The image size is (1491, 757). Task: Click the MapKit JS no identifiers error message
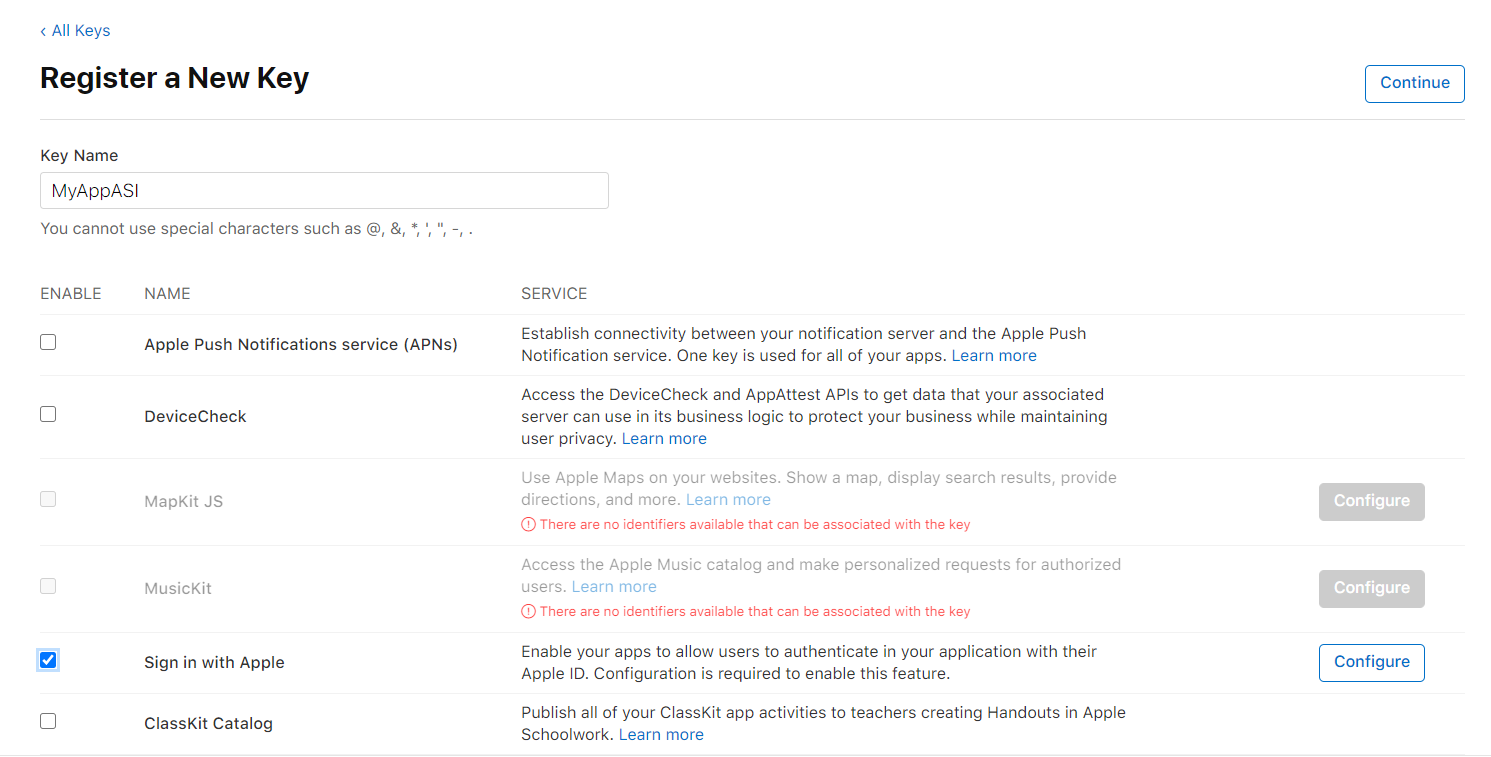755,525
